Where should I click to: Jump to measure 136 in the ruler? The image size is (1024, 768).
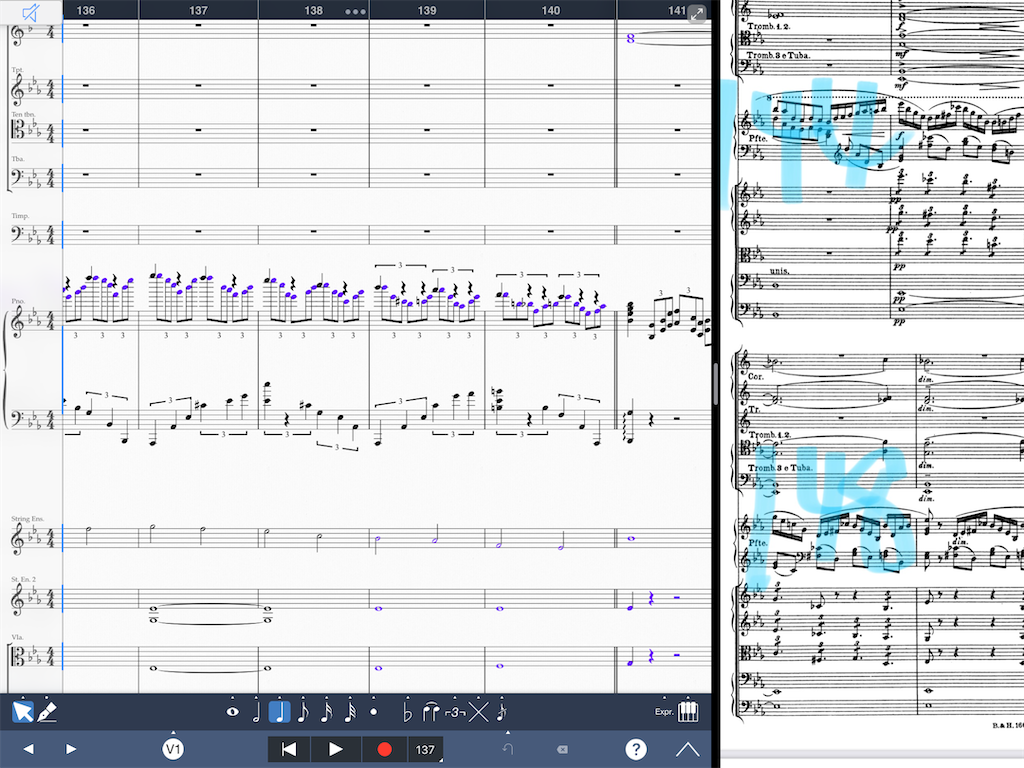point(86,10)
